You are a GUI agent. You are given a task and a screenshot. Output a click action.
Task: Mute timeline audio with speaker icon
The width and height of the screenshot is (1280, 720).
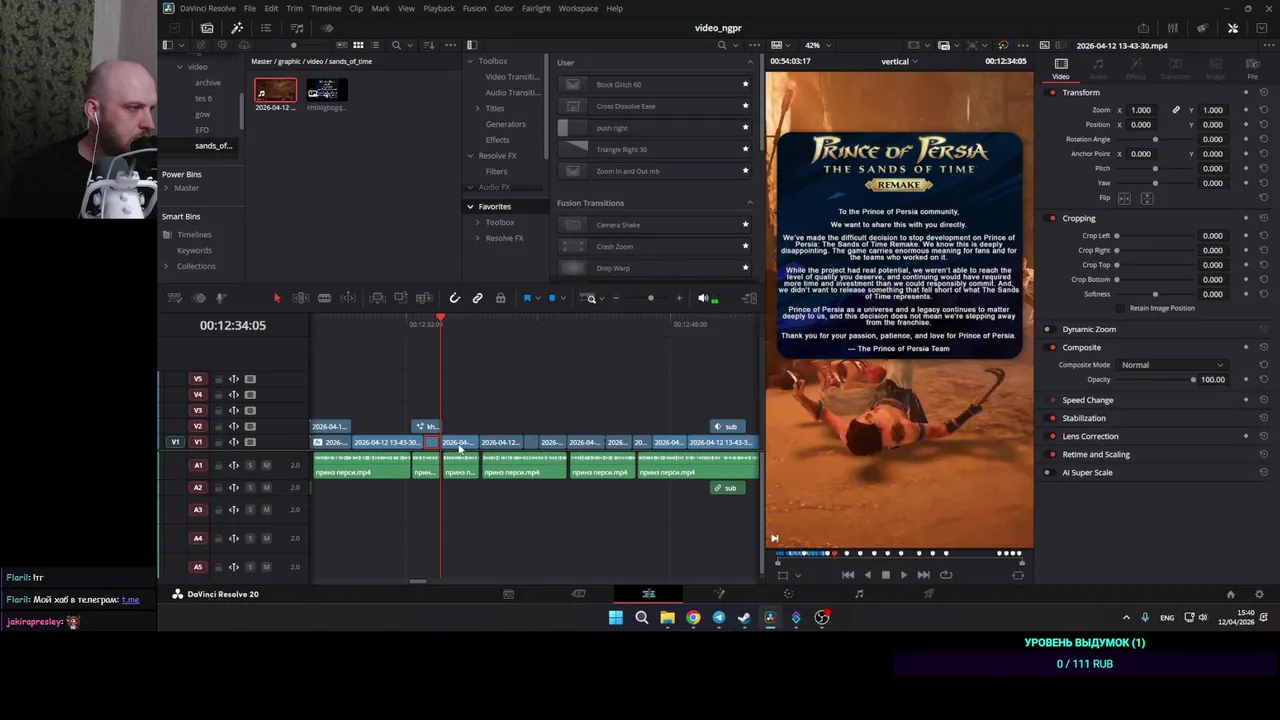click(703, 298)
